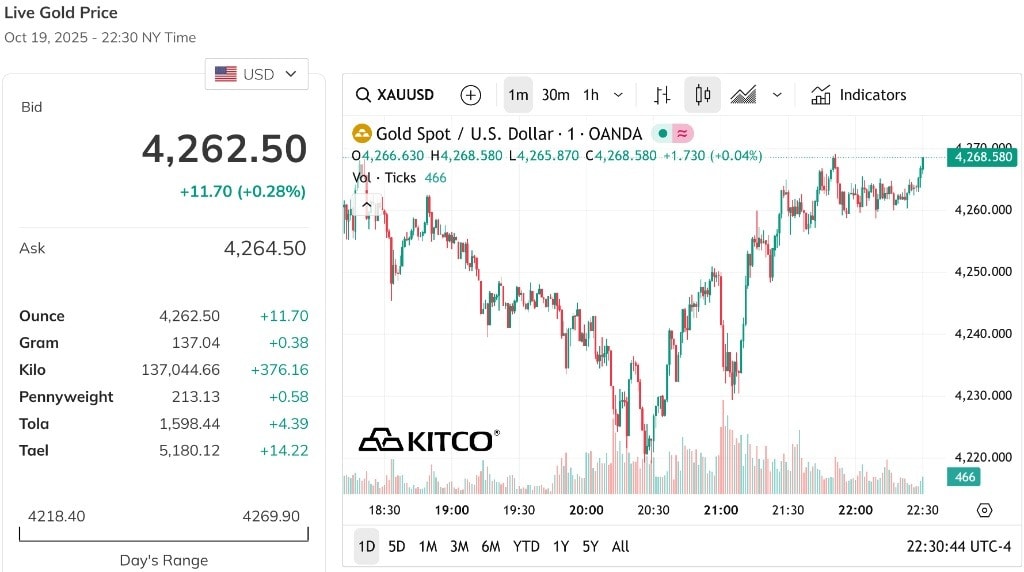Open the USD currency dropdown
The image size is (1024, 572).
(257, 74)
